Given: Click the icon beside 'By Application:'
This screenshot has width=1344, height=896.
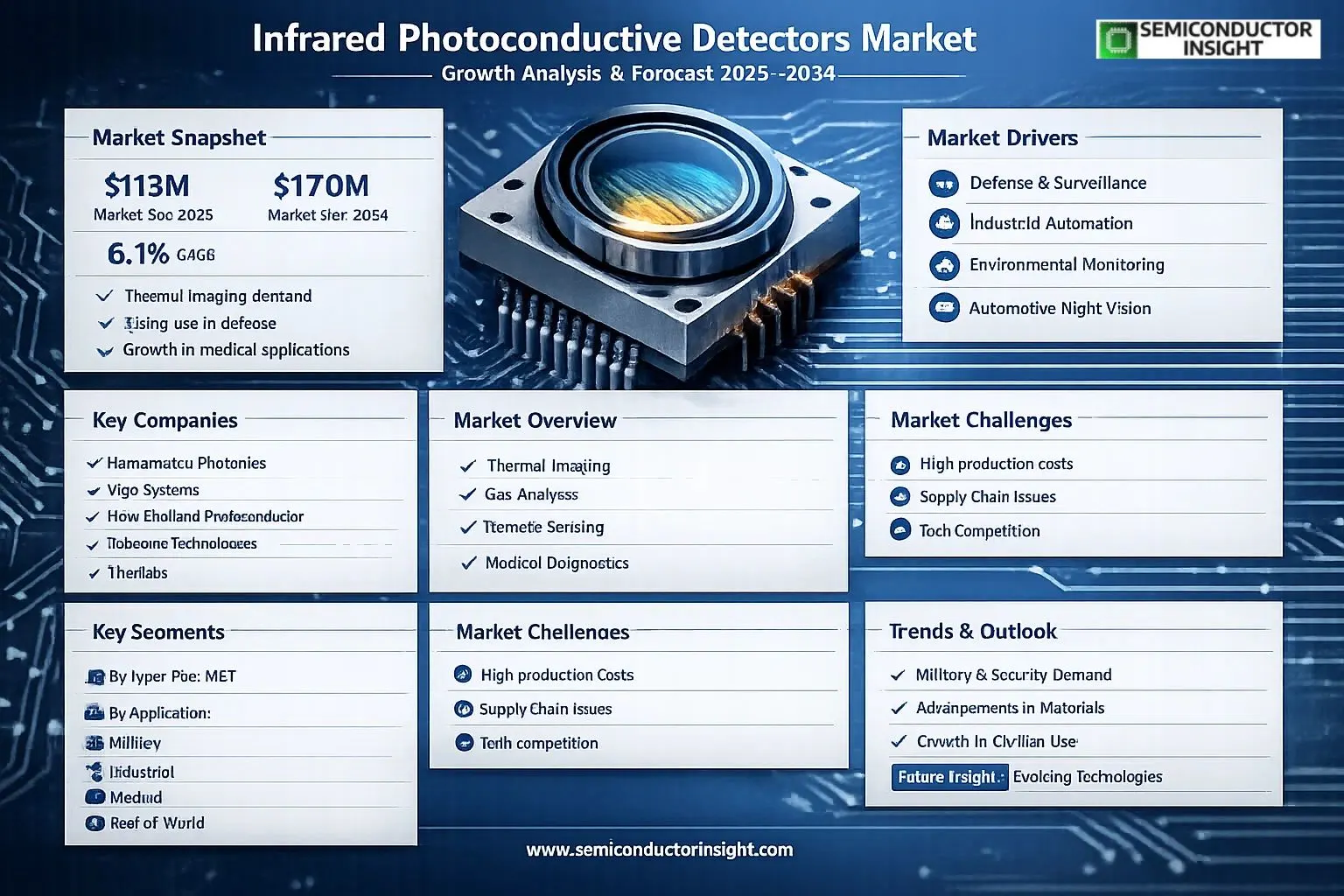Looking at the screenshot, I should tap(94, 713).
